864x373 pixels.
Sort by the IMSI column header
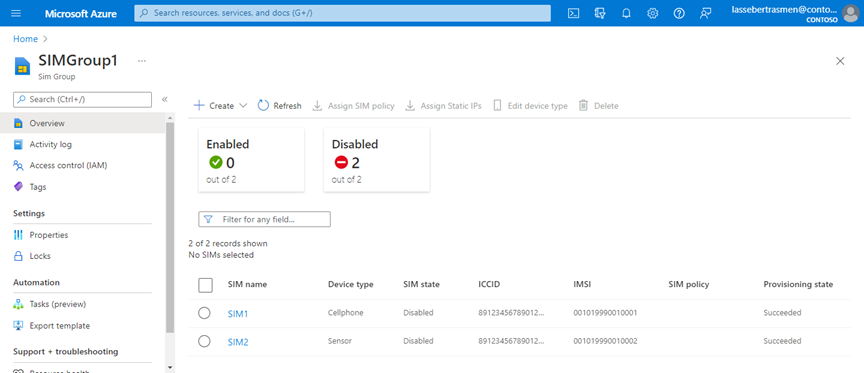pyautogui.click(x=582, y=284)
